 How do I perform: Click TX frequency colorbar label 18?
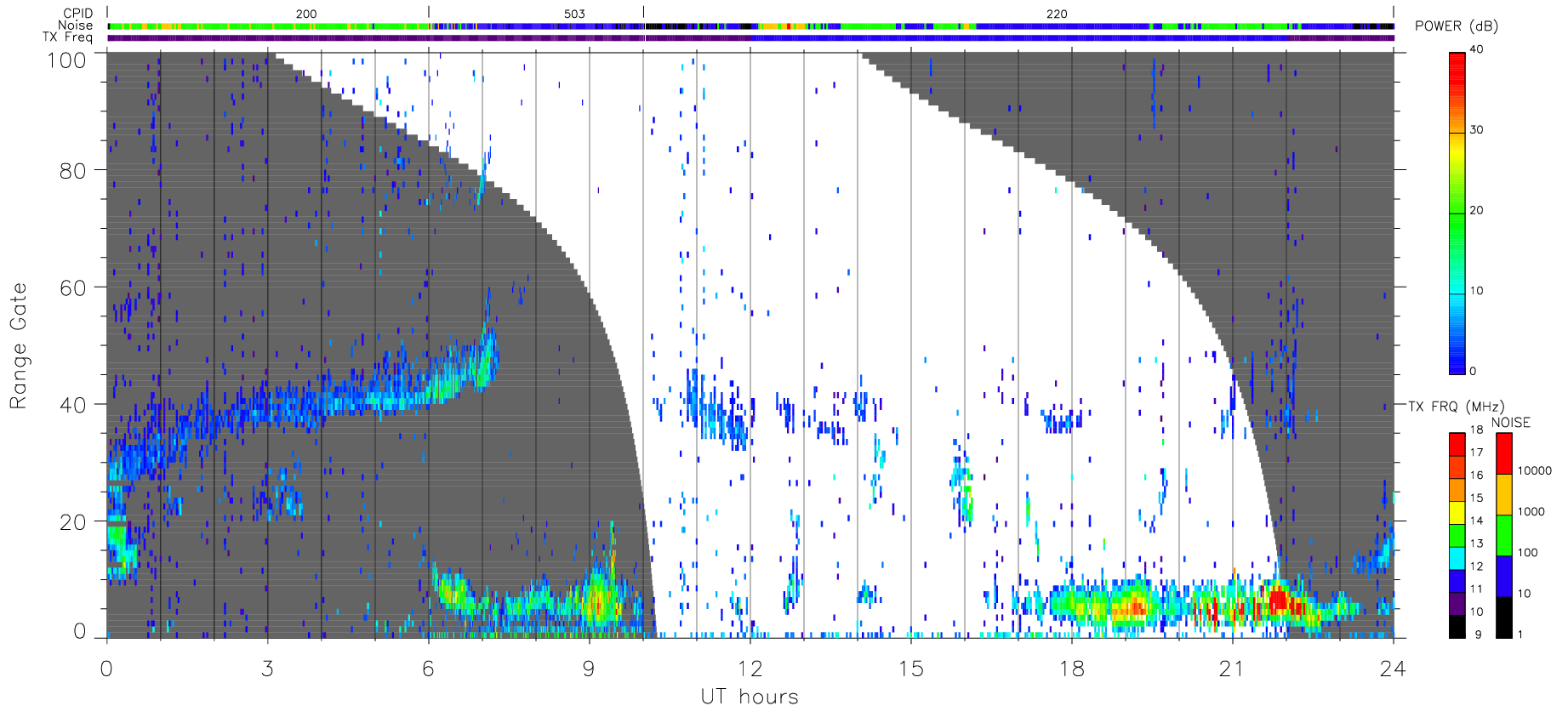[1476, 430]
